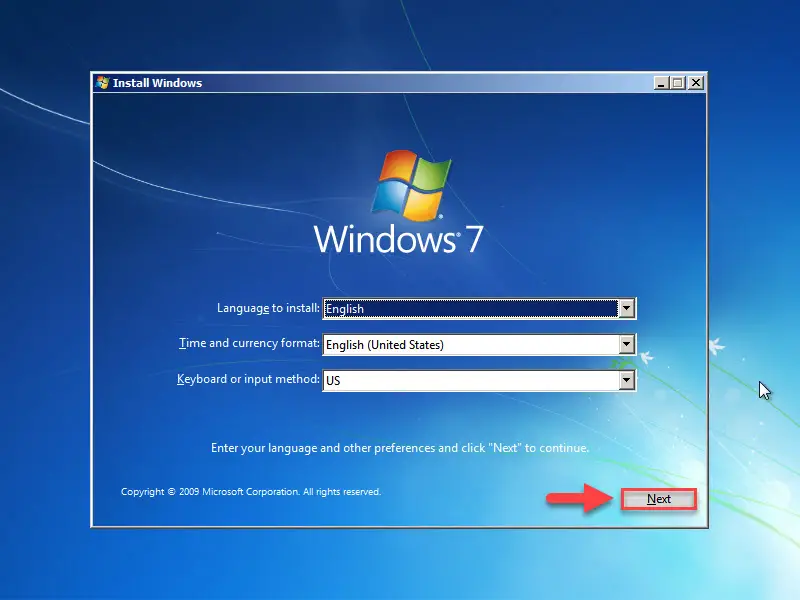Close the Install Windows wizard
This screenshot has height=600, width=800.
696,83
